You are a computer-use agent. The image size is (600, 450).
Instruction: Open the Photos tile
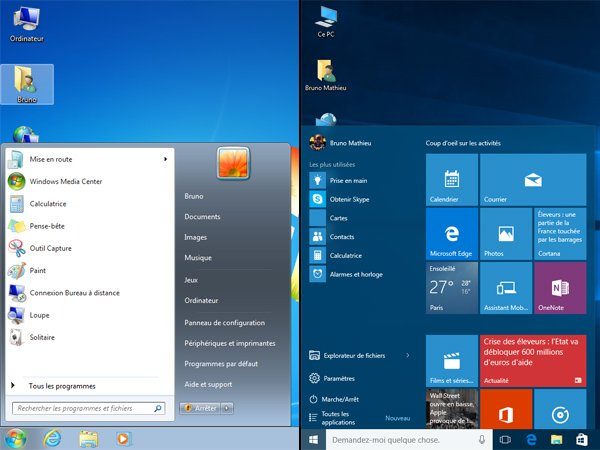pyautogui.click(x=506, y=234)
